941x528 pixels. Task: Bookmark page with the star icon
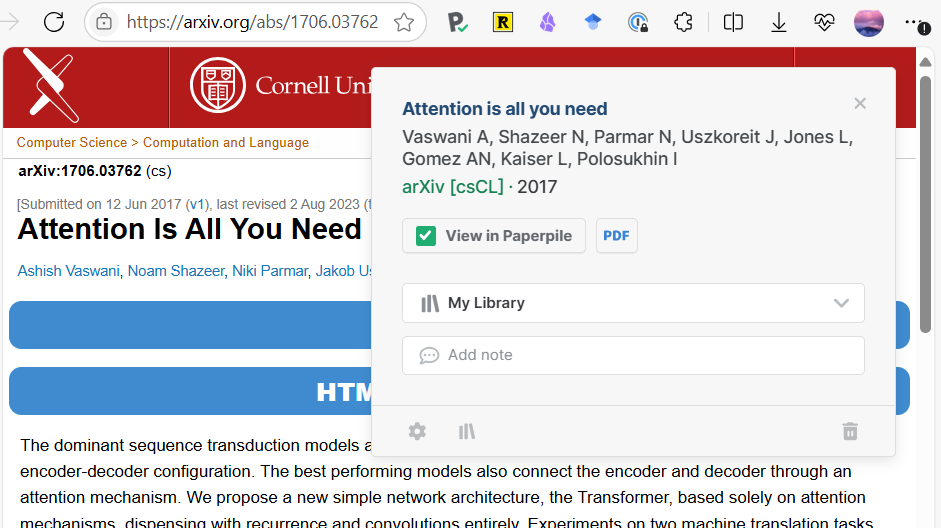[404, 22]
